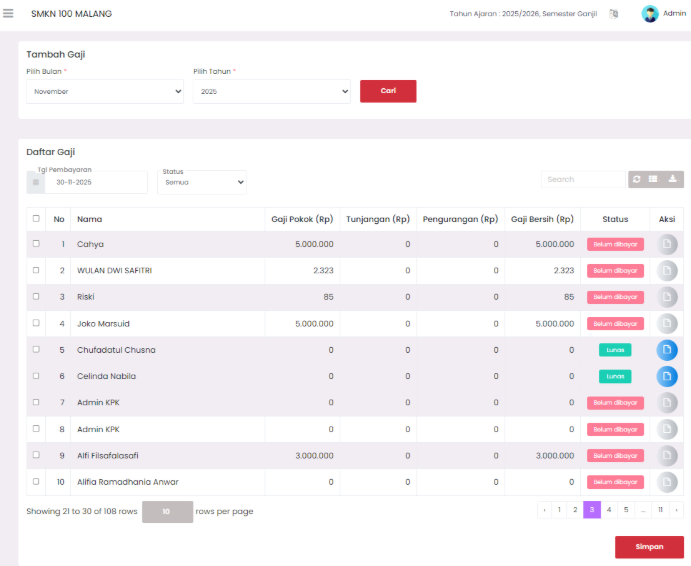Open slip document for Chufadatul Chusna
The image size is (691, 566).
pos(667,350)
